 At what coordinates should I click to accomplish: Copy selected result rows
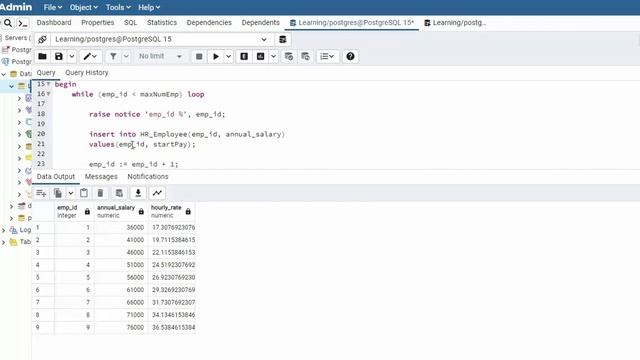pyautogui.click(x=58, y=193)
